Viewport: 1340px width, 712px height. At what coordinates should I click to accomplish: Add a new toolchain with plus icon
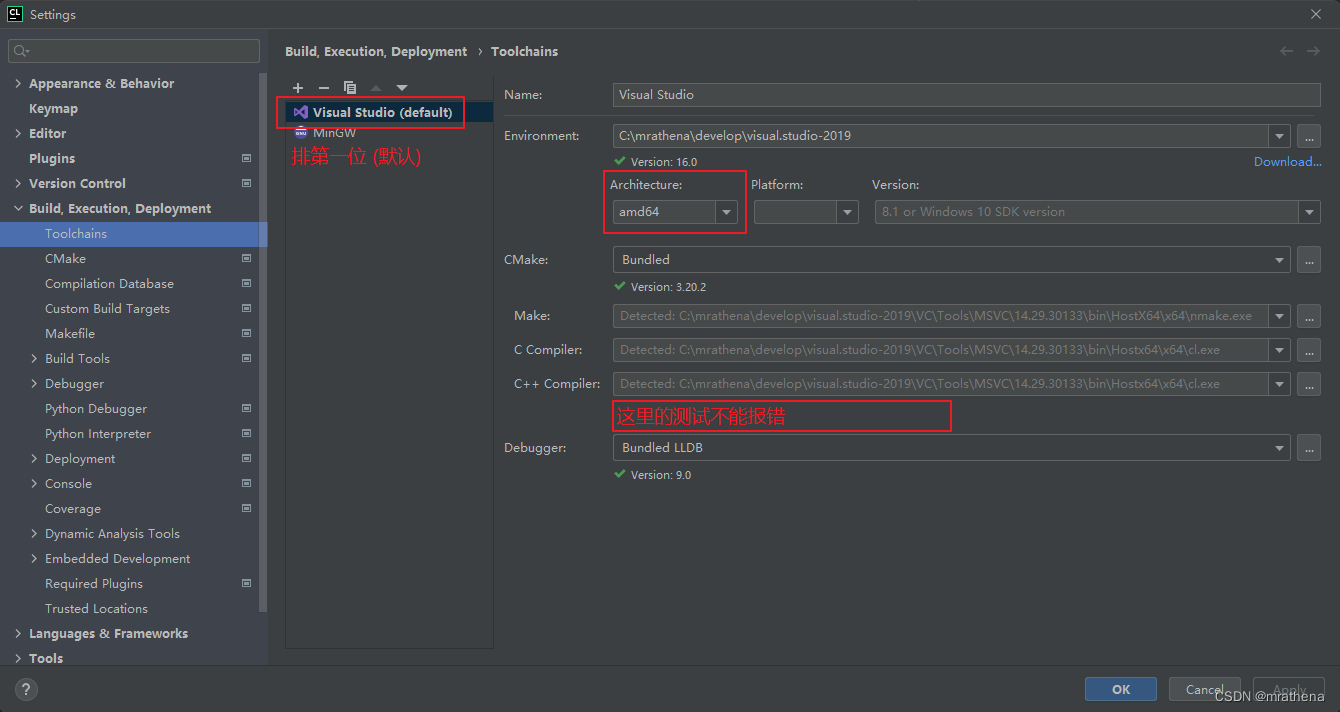[x=298, y=88]
